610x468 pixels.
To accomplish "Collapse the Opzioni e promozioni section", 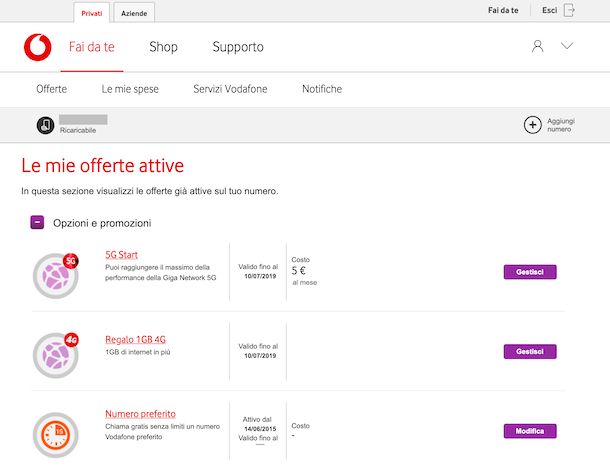I will [x=37, y=223].
